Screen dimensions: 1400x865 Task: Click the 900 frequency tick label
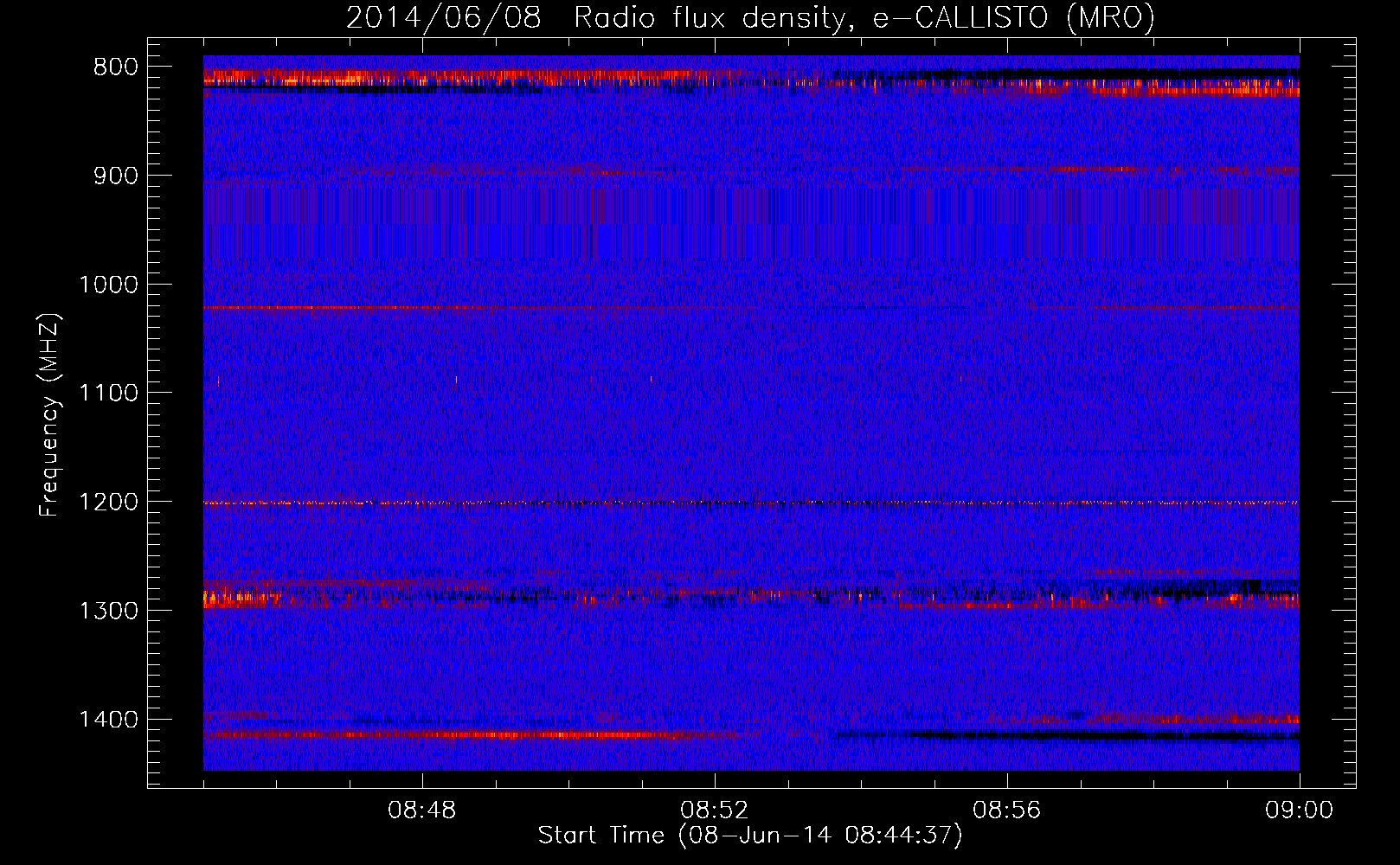coord(115,176)
